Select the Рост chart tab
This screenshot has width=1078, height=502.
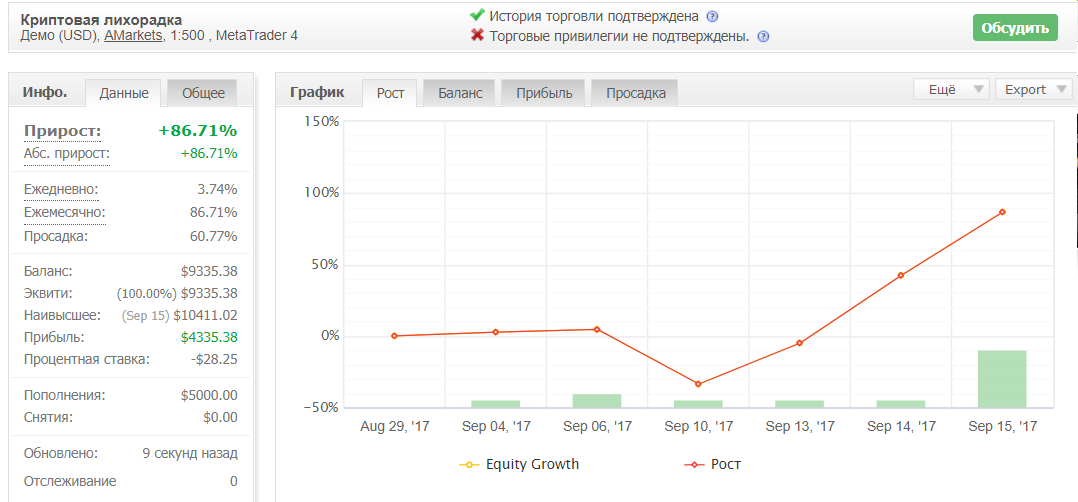coord(390,93)
